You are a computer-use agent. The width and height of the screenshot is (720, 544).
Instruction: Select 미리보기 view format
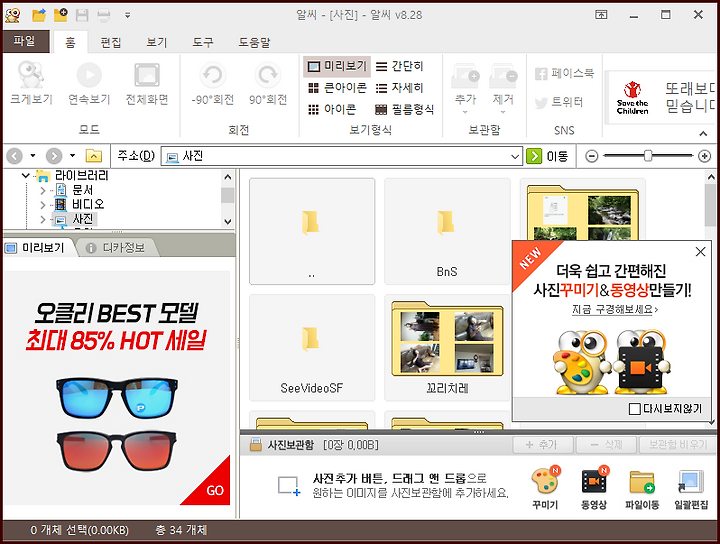pos(338,67)
